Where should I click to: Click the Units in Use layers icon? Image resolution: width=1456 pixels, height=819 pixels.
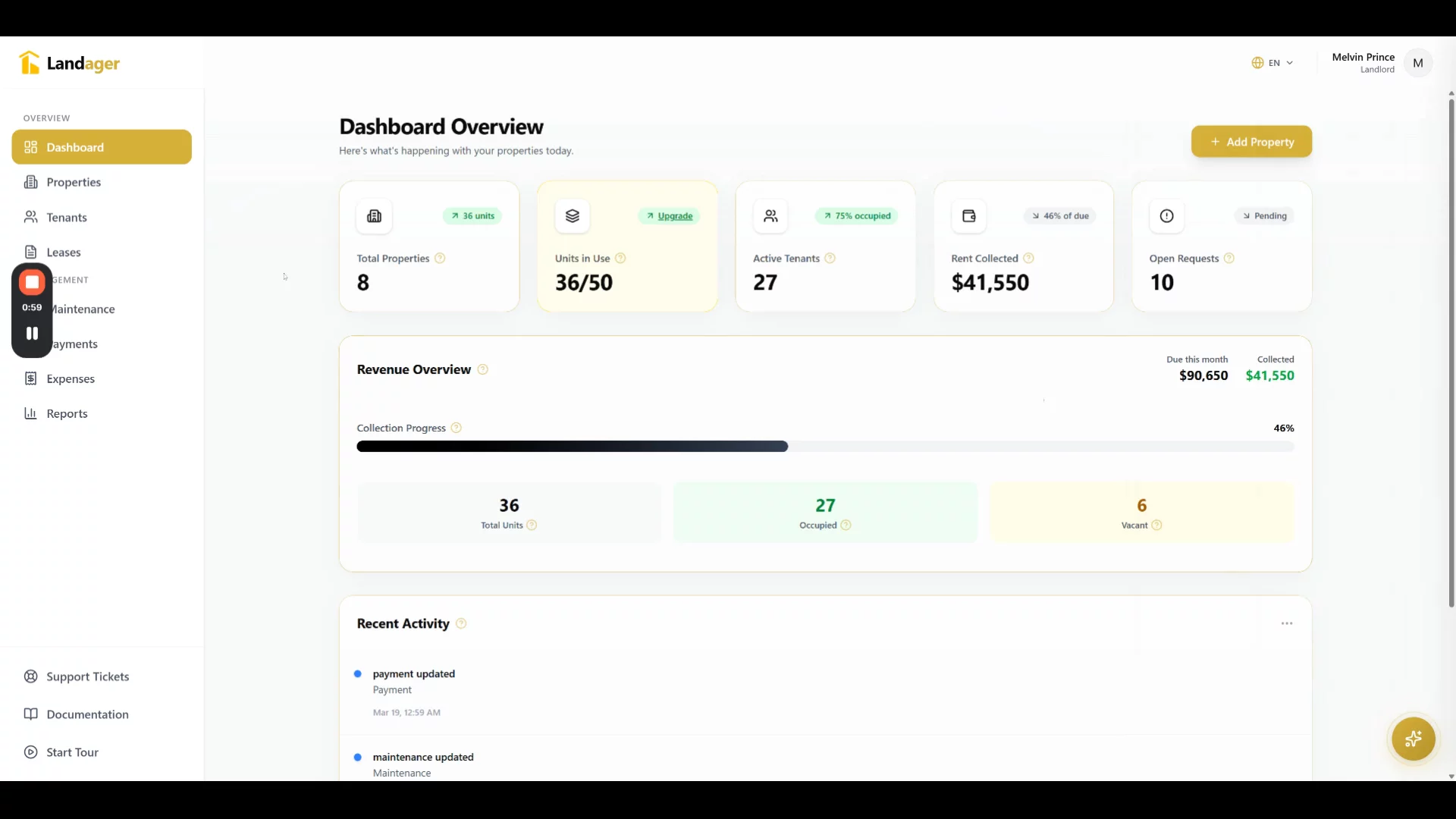(573, 216)
